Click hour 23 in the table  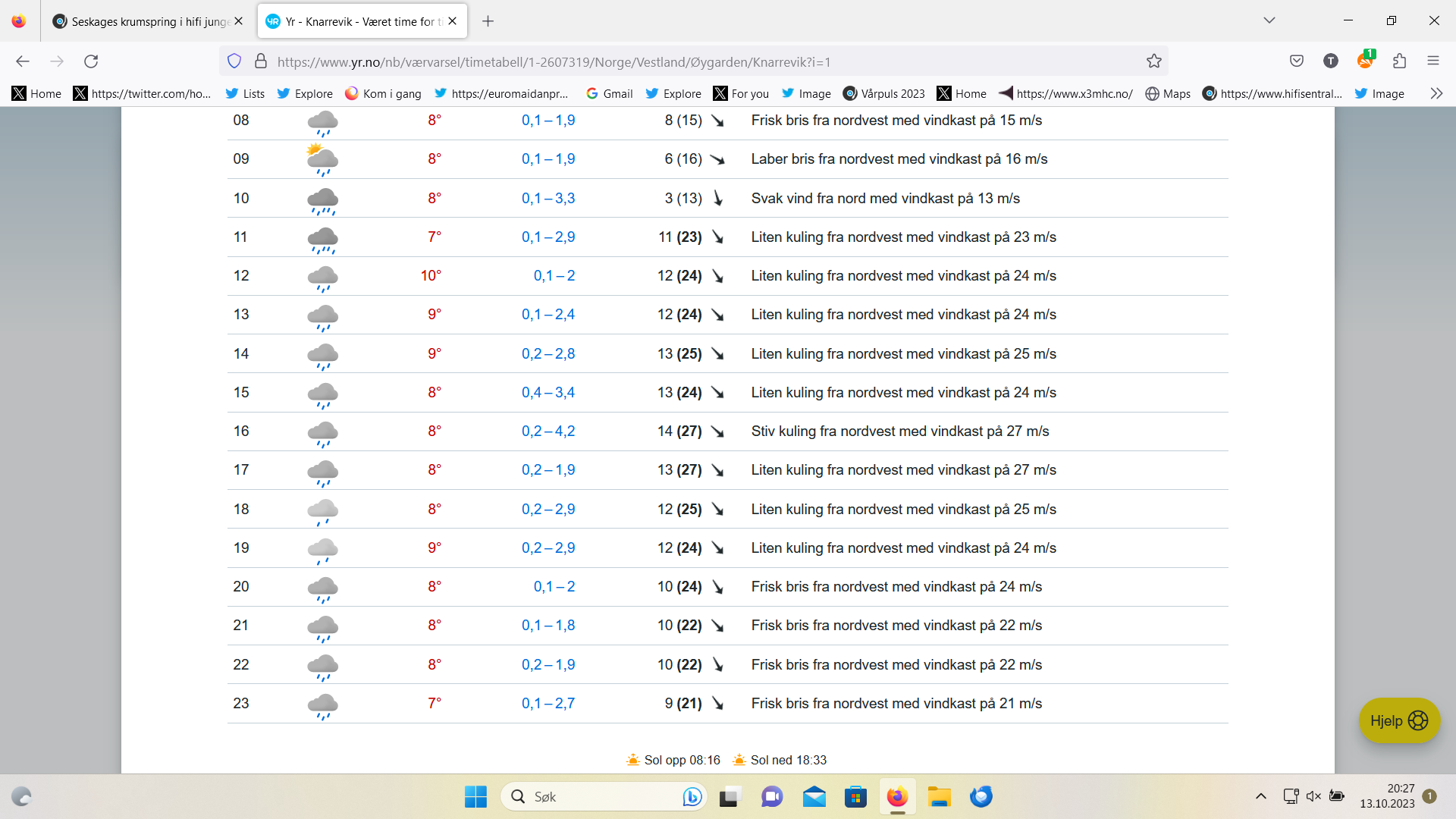click(241, 703)
